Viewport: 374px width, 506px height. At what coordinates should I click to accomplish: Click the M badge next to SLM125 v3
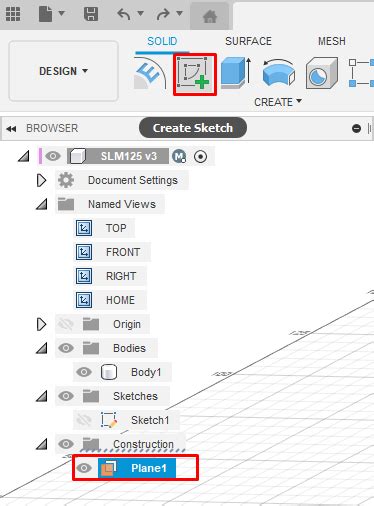[179, 156]
